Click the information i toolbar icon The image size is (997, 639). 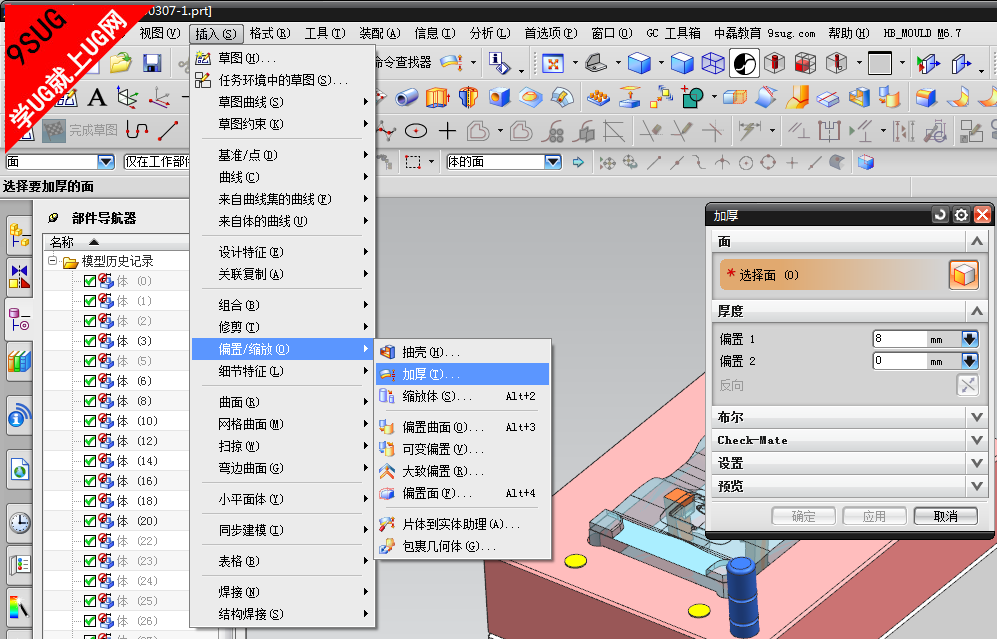point(500,63)
